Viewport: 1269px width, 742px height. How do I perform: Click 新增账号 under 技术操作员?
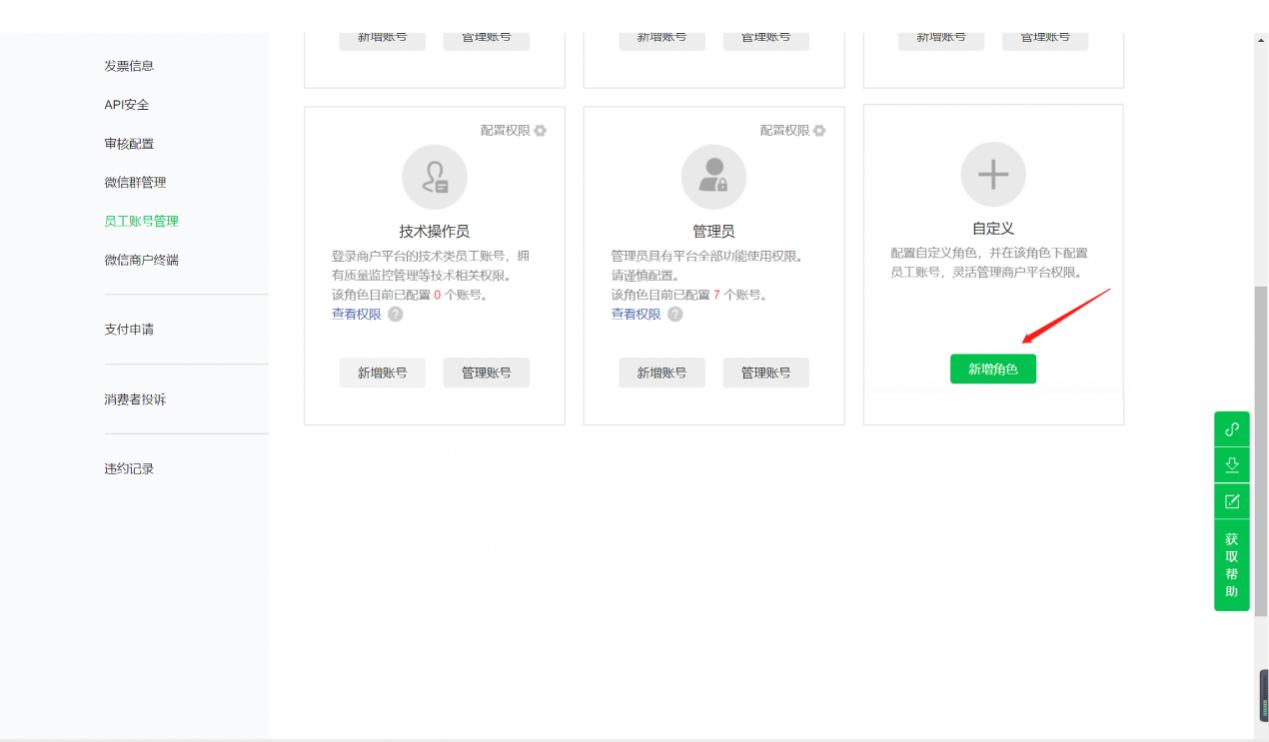coord(382,372)
